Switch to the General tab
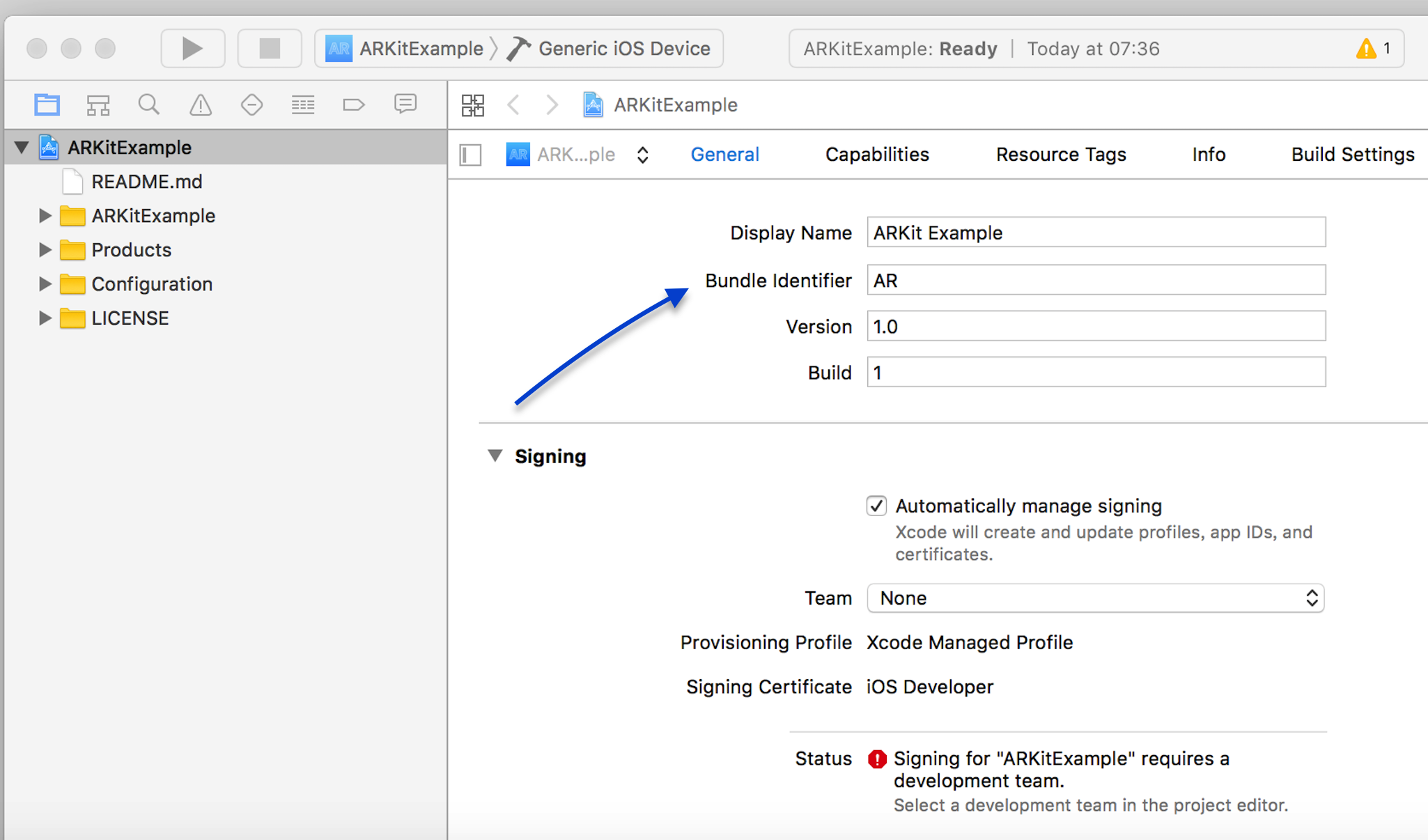The width and height of the screenshot is (1428, 840). (724, 155)
